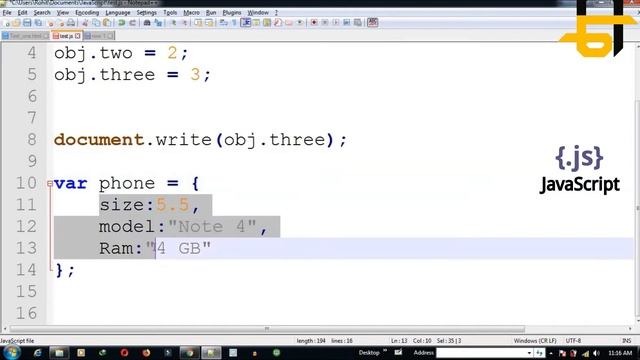The width and height of the screenshot is (640, 360).
Task: Open Find with the binoculars icon
Action: (147, 23)
